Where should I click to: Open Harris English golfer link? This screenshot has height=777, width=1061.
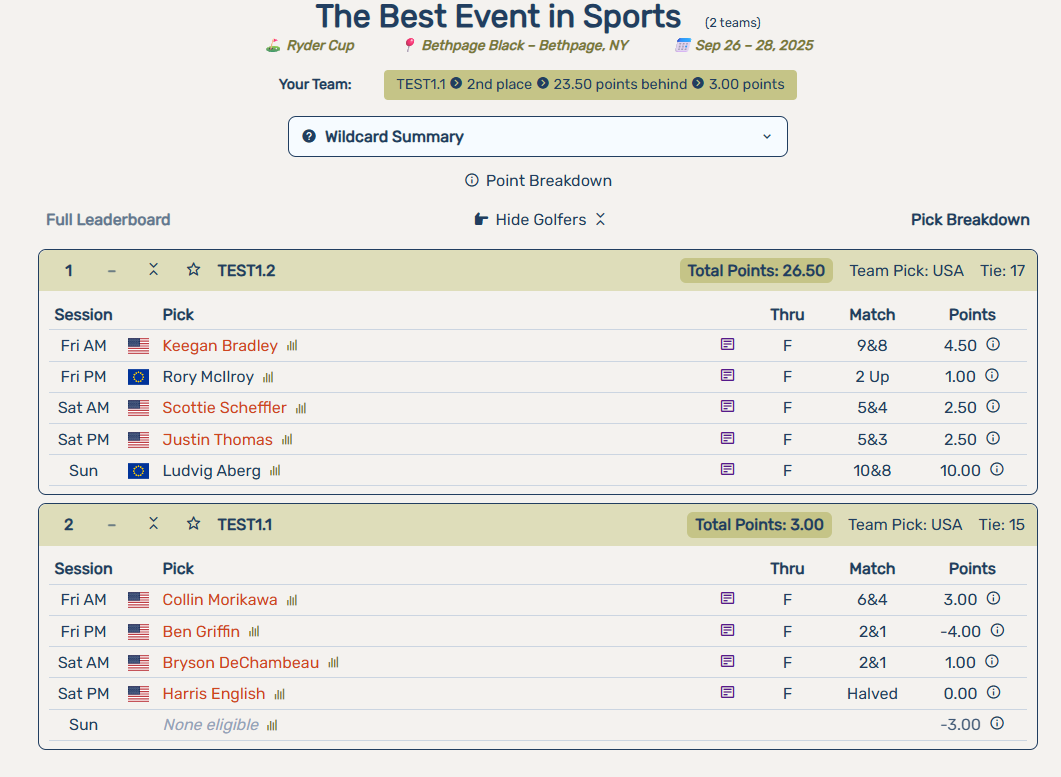[x=214, y=694]
